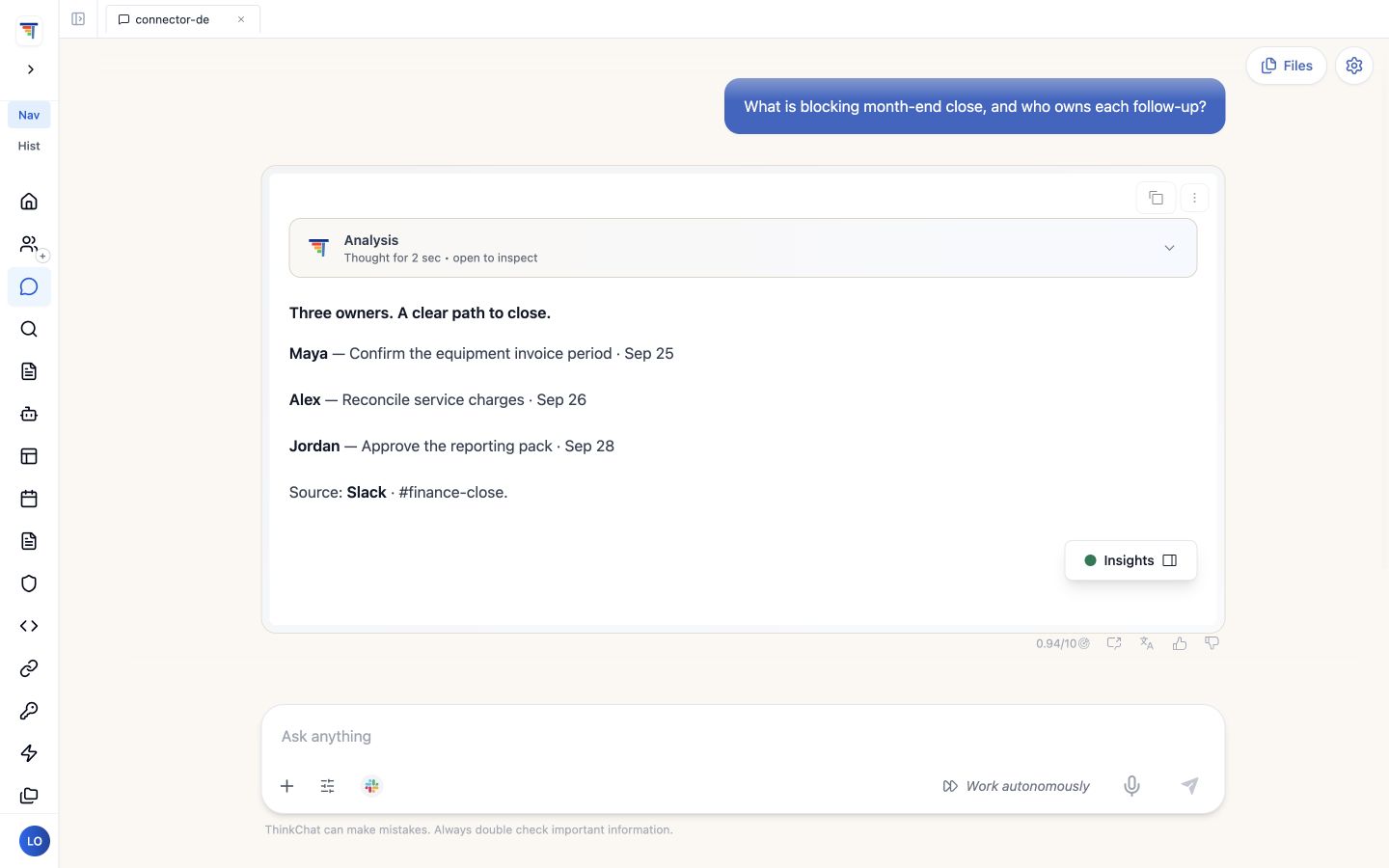This screenshot has width=1389, height=868.
Task: Share the response via chat-arrow icon
Action: pos(1114,643)
